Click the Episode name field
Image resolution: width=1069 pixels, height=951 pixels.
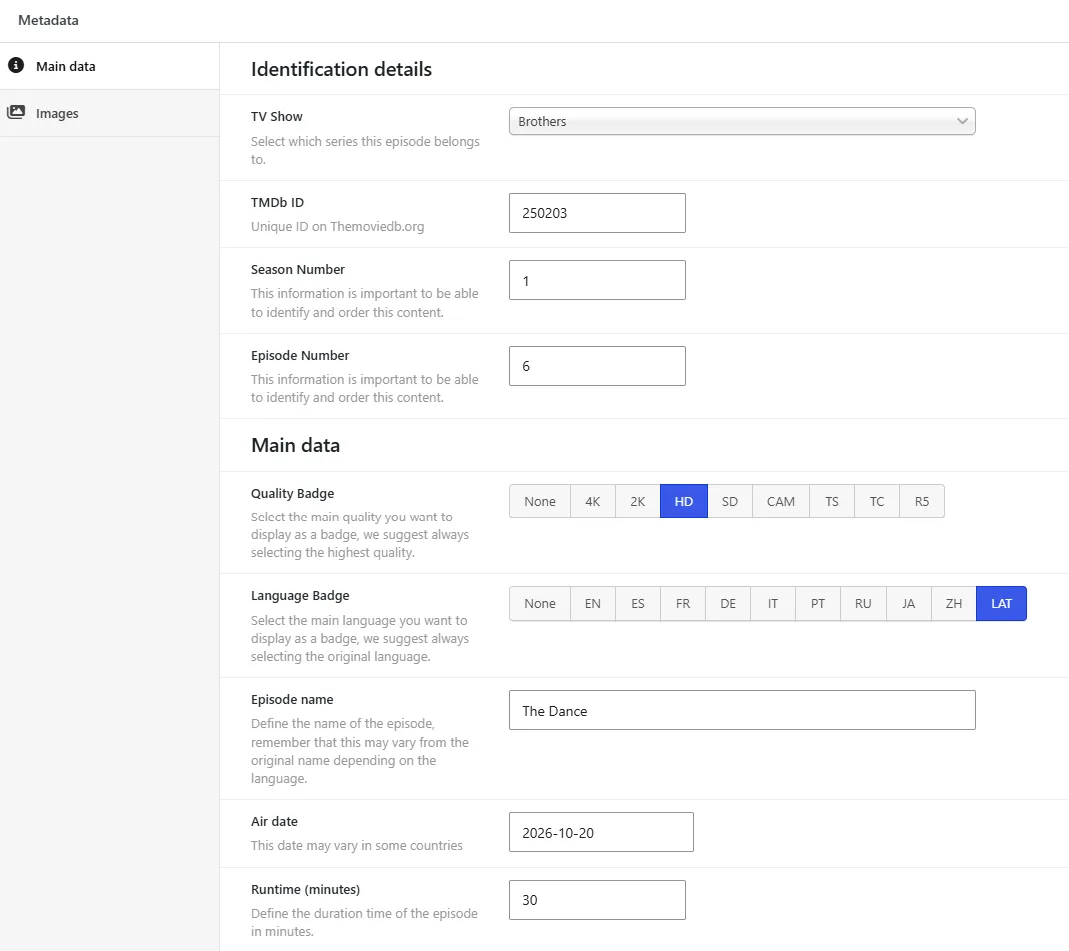click(742, 710)
